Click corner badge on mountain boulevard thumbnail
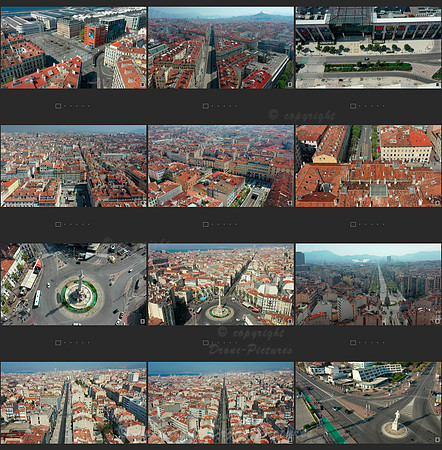The height and width of the screenshot is (450, 442). (437, 321)
